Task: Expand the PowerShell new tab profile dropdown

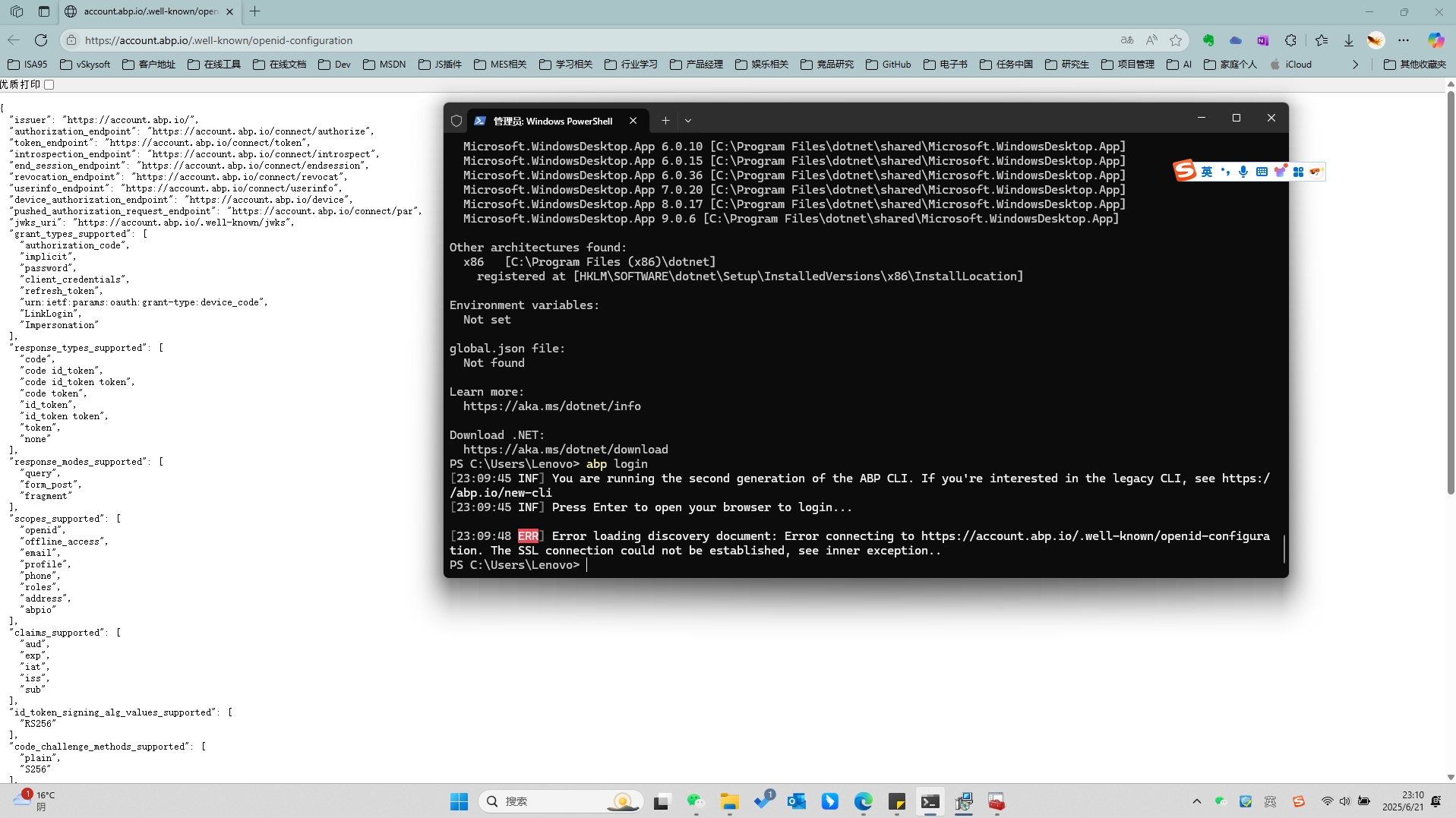Action: point(688,121)
